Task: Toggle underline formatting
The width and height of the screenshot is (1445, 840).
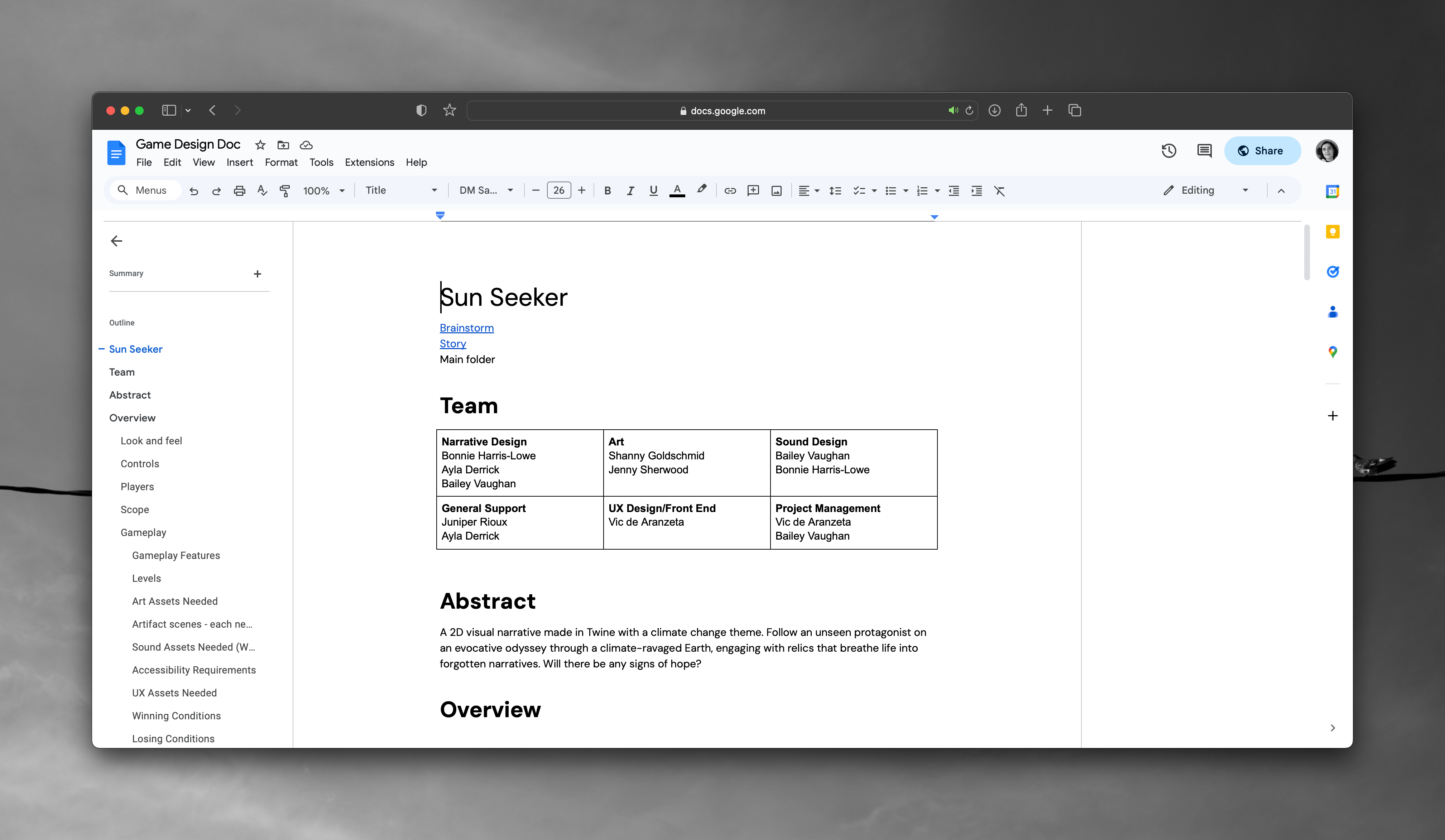Action: pyautogui.click(x=653, y=190)
